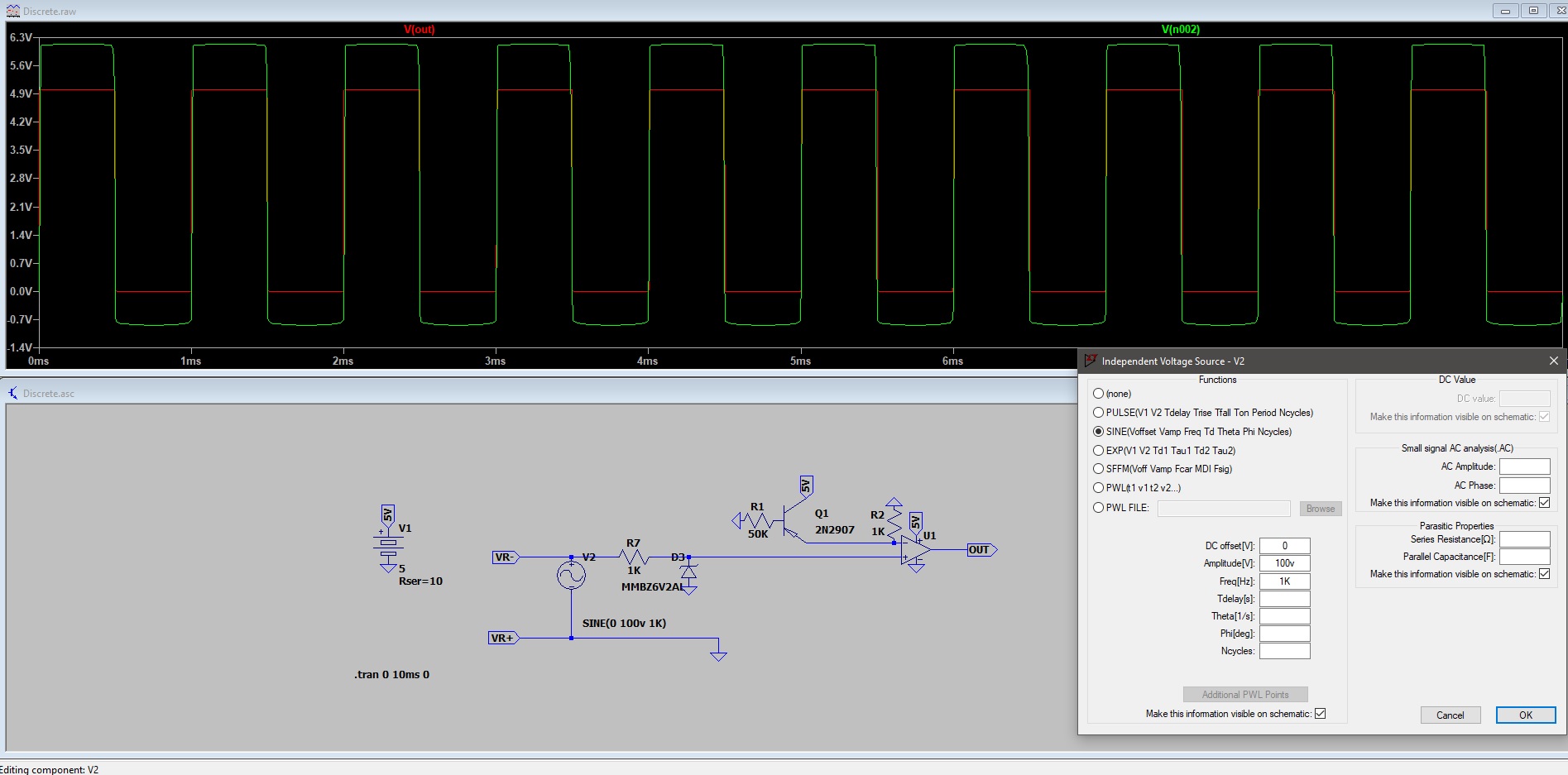Select the (none) function radio button
The height and width of the screenshot is (775, 1568).
1099,394
